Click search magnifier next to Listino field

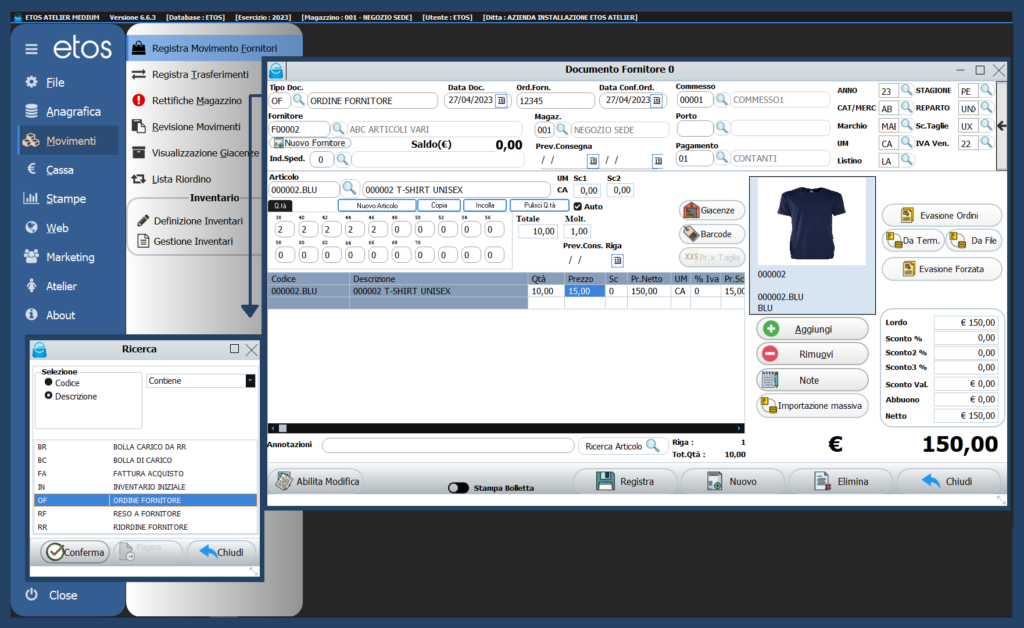click(x=906, y=160)
